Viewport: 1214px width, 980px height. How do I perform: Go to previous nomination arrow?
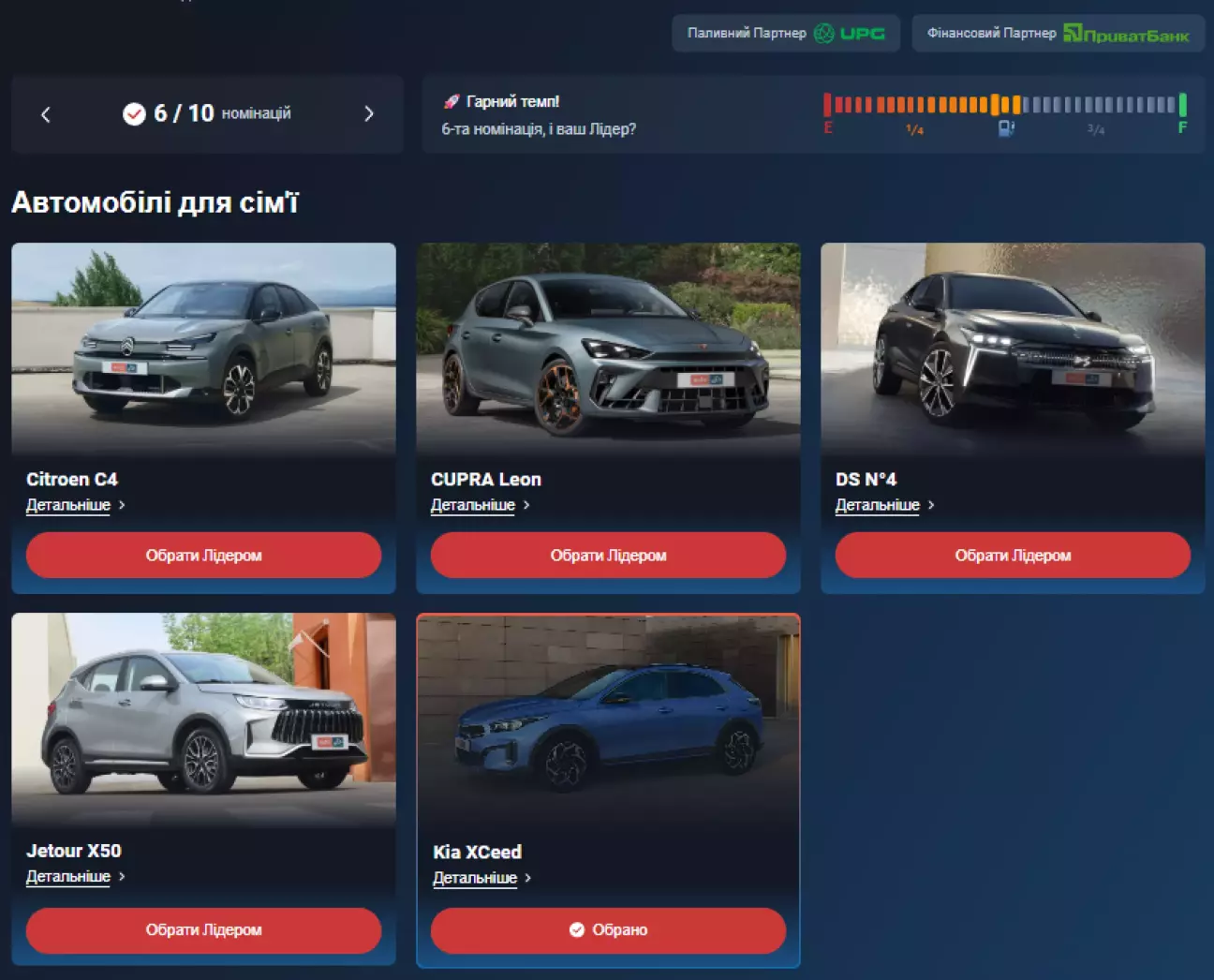tap(46, 114)
